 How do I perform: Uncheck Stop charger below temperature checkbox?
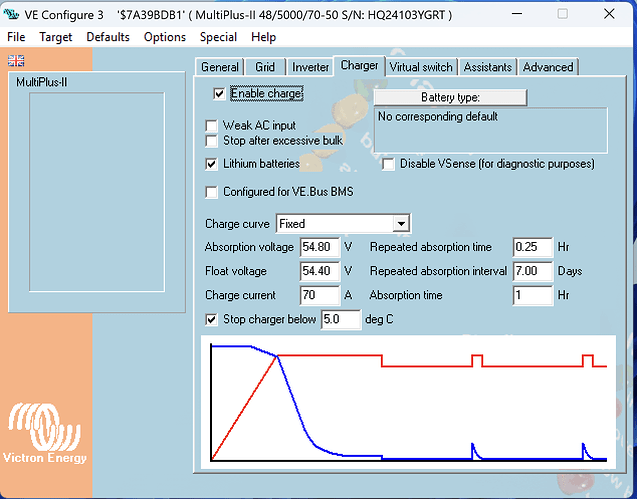pos(211,319)
